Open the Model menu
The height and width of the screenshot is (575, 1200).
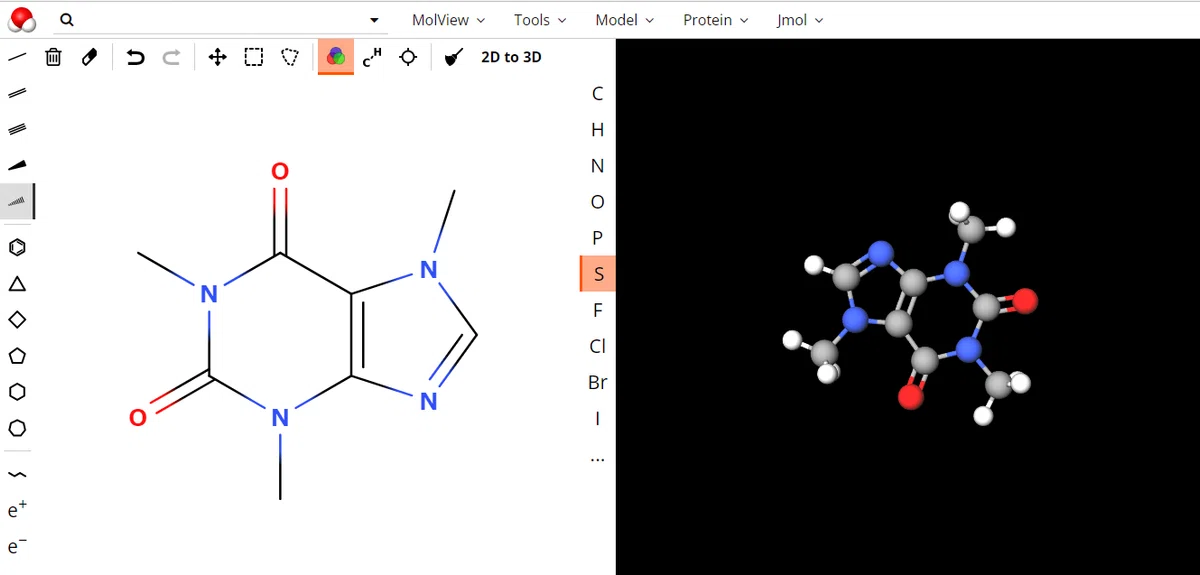click(625, 20)
